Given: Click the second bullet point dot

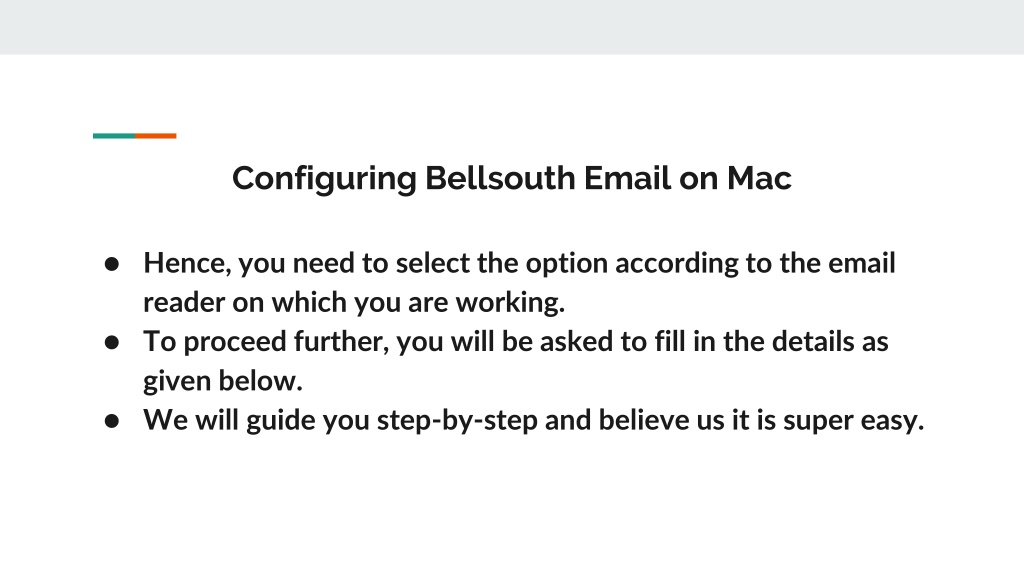Looking at the screenshot, I should point(112,342).
